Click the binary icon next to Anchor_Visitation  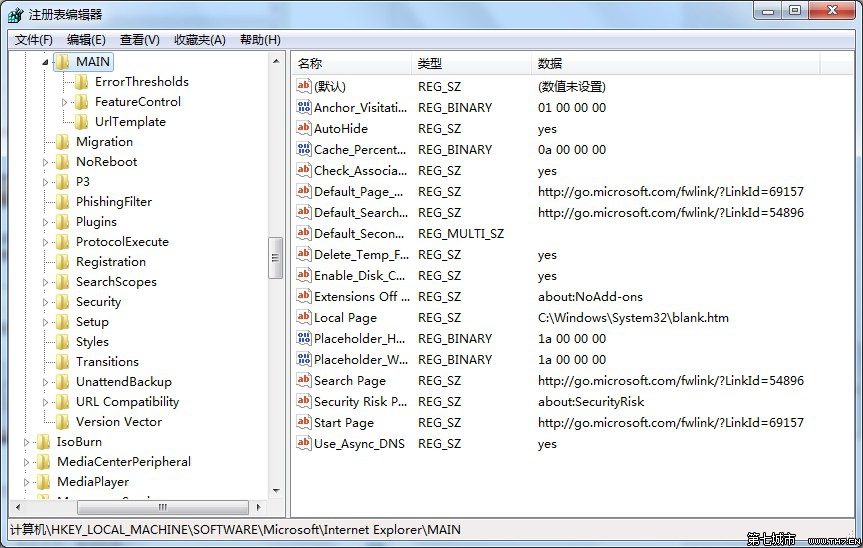[304, 107]
